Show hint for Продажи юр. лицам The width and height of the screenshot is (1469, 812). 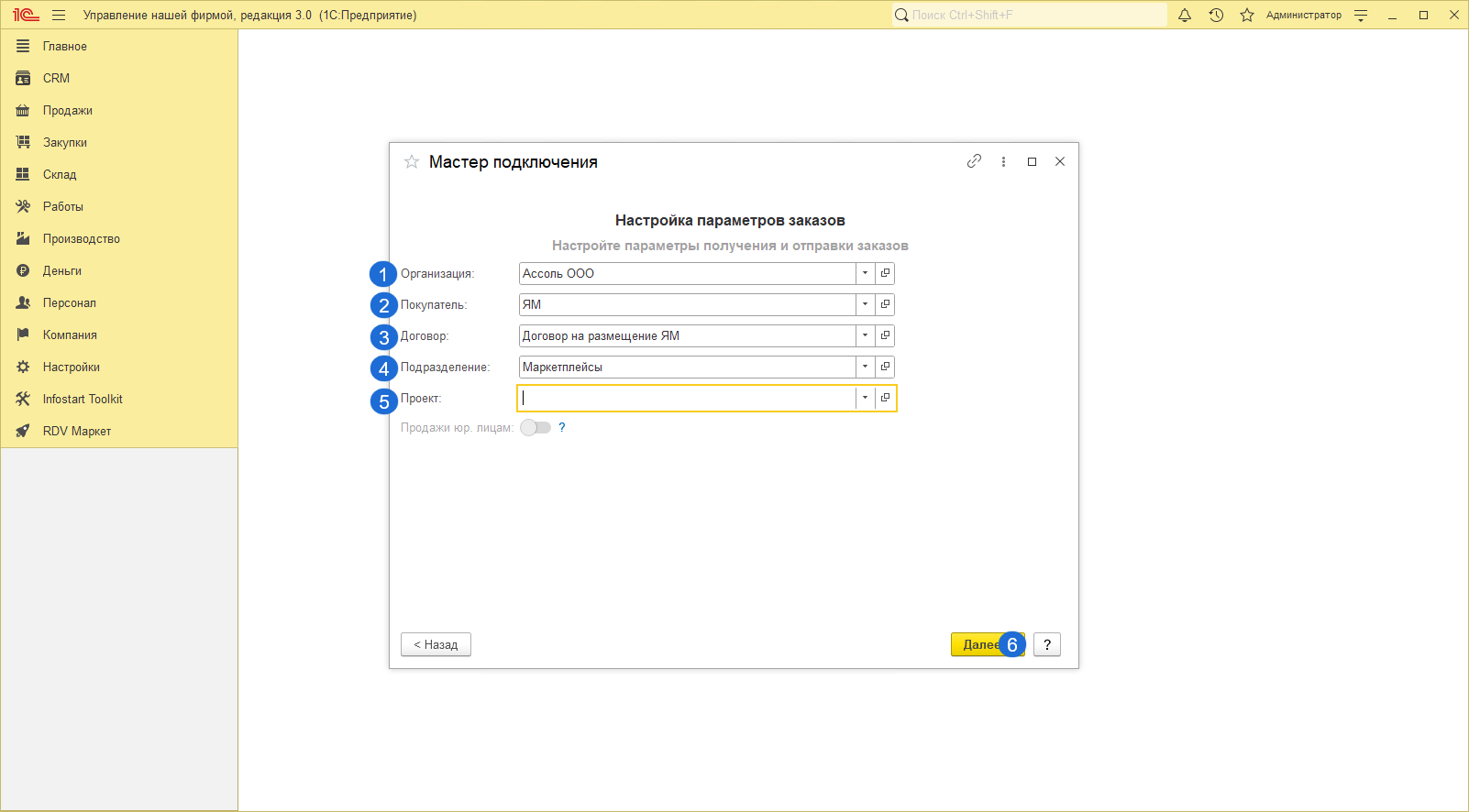(562, 427)
